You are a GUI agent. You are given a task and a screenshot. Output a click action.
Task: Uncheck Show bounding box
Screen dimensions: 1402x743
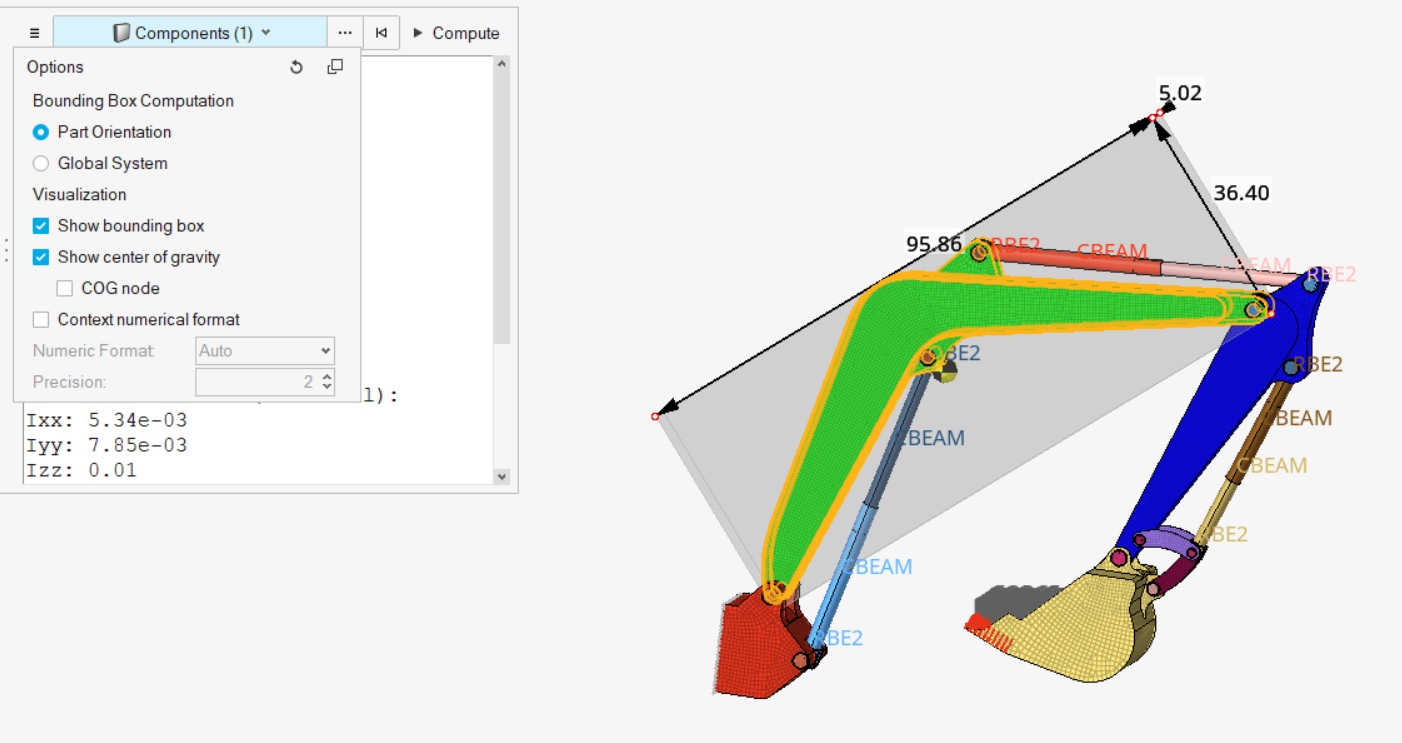[41, 226]
